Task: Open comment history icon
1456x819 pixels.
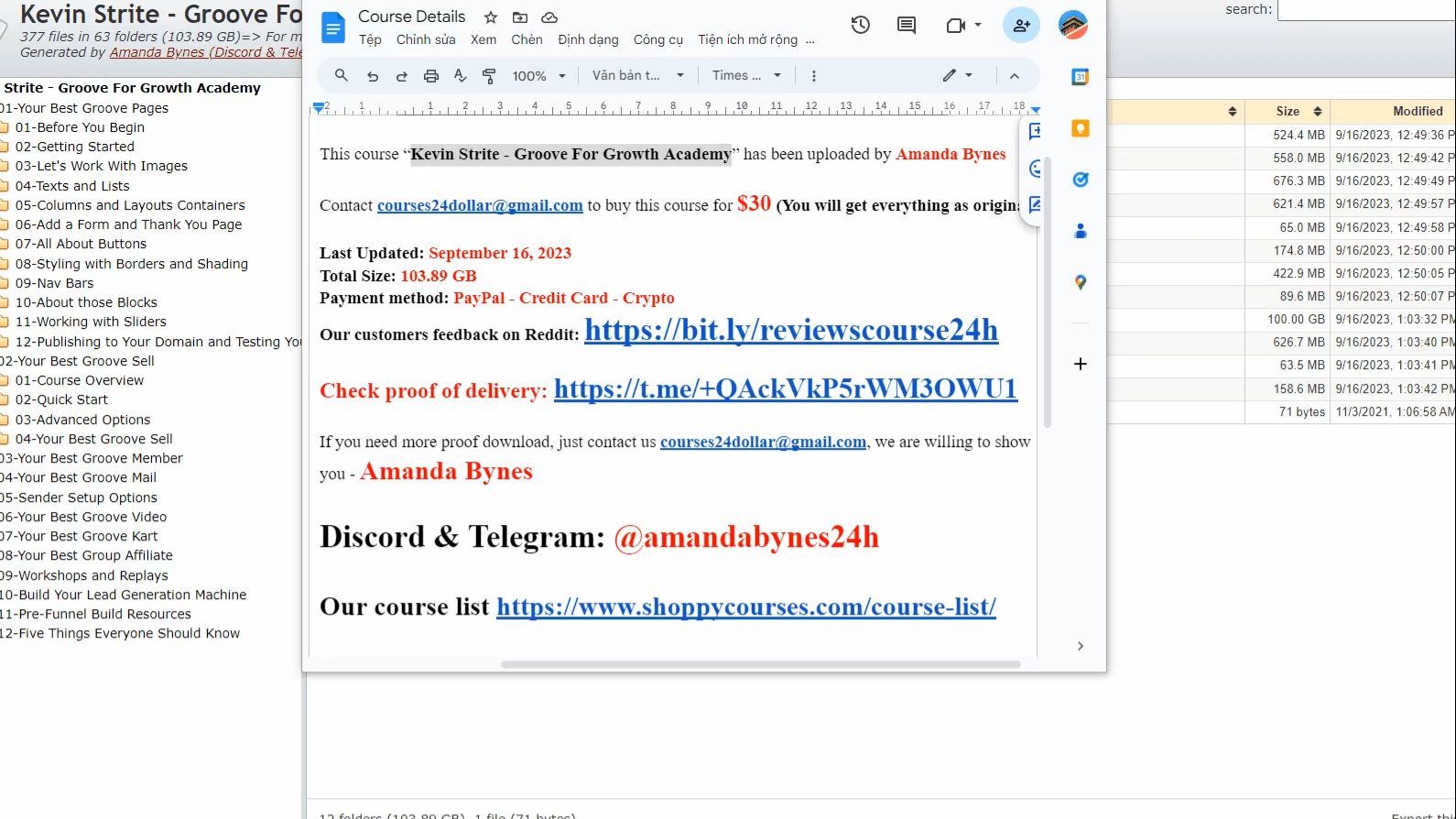Action: coord(907,25)
